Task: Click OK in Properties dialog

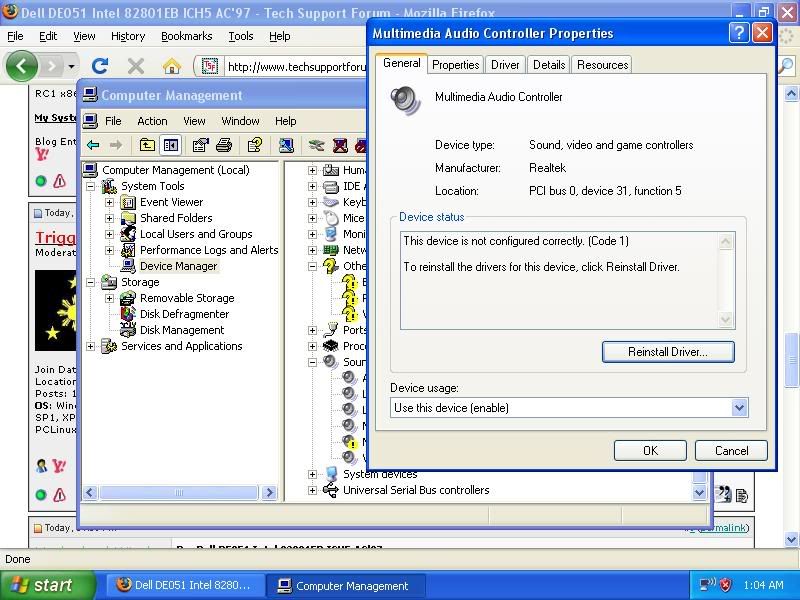Action: click(650, 451)
